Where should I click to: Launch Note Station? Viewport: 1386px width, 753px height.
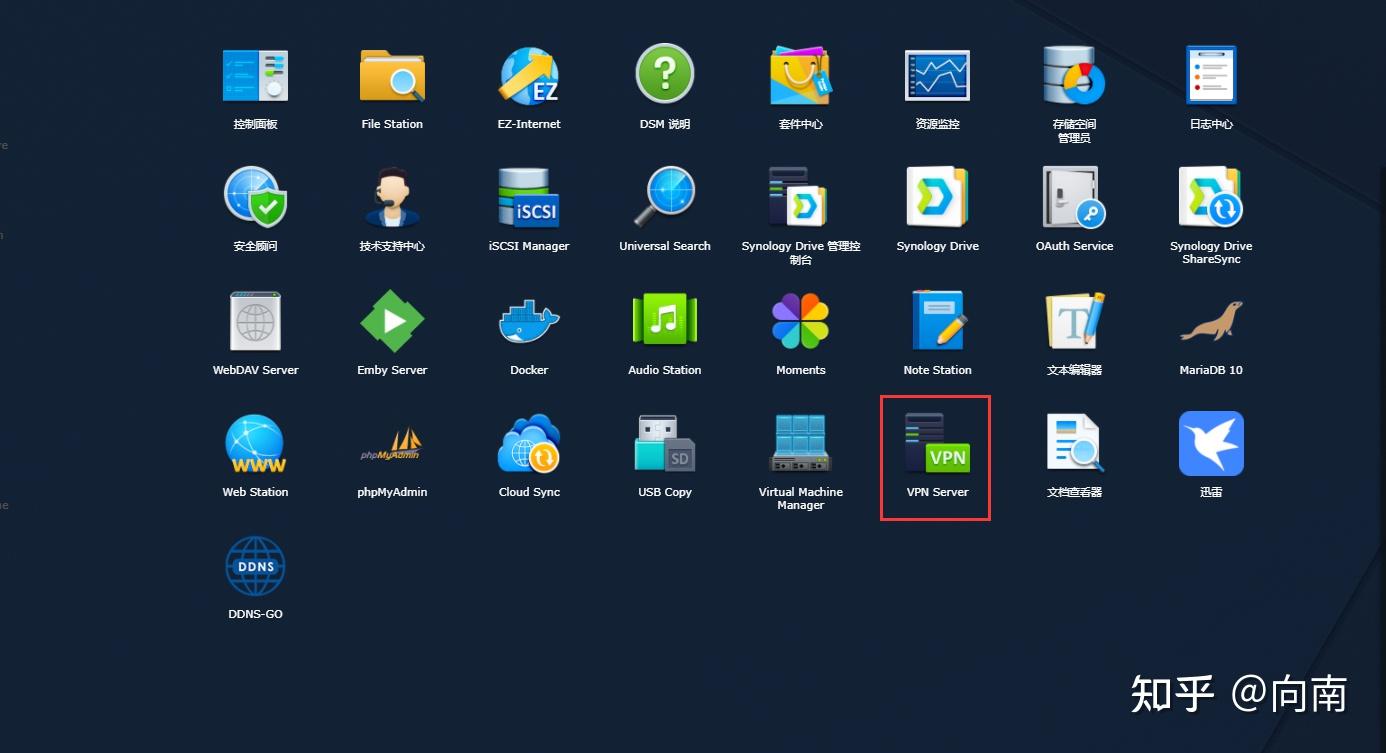(937, 321)
